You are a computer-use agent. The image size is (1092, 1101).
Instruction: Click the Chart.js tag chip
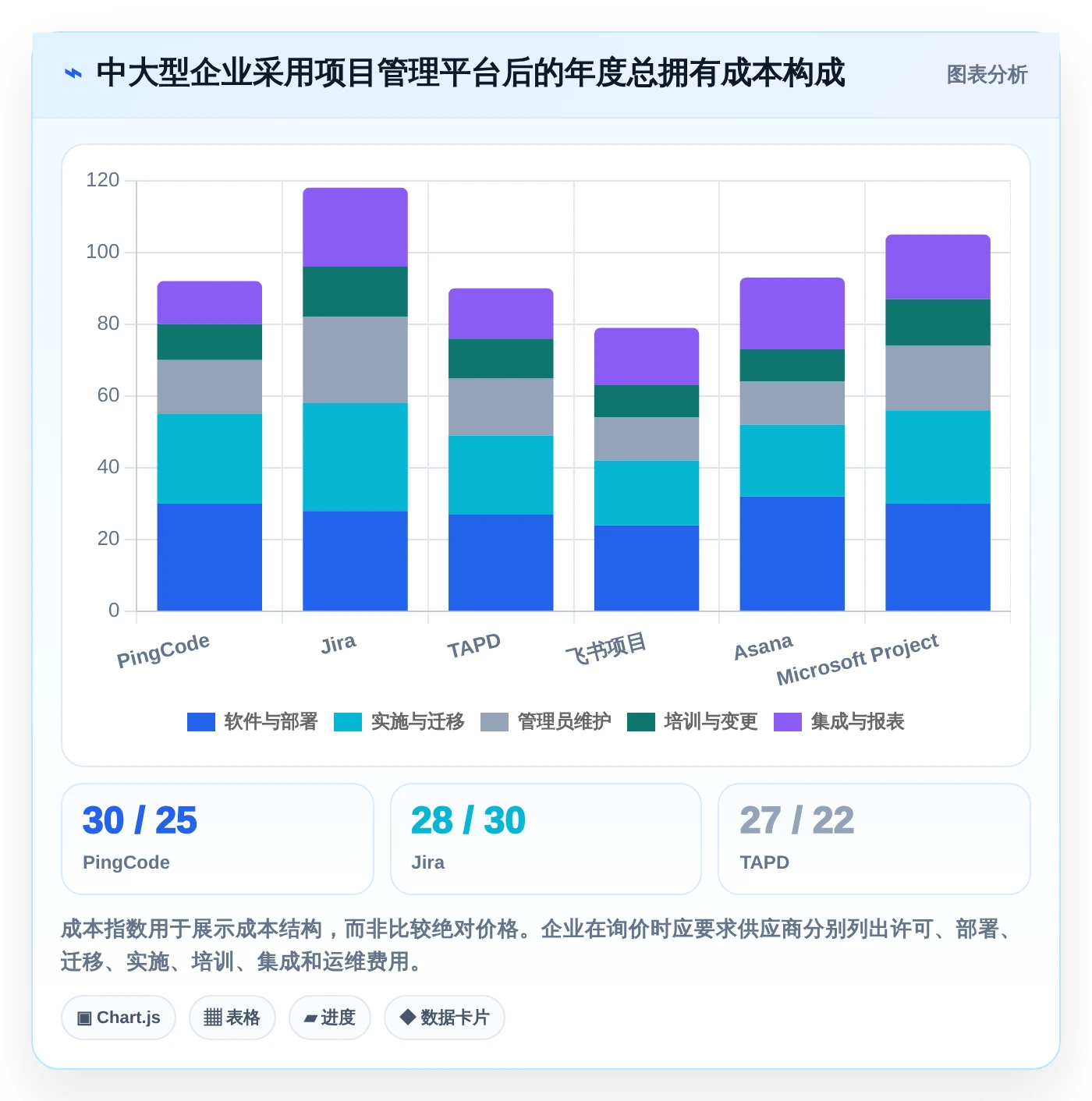click(119, 1018)
